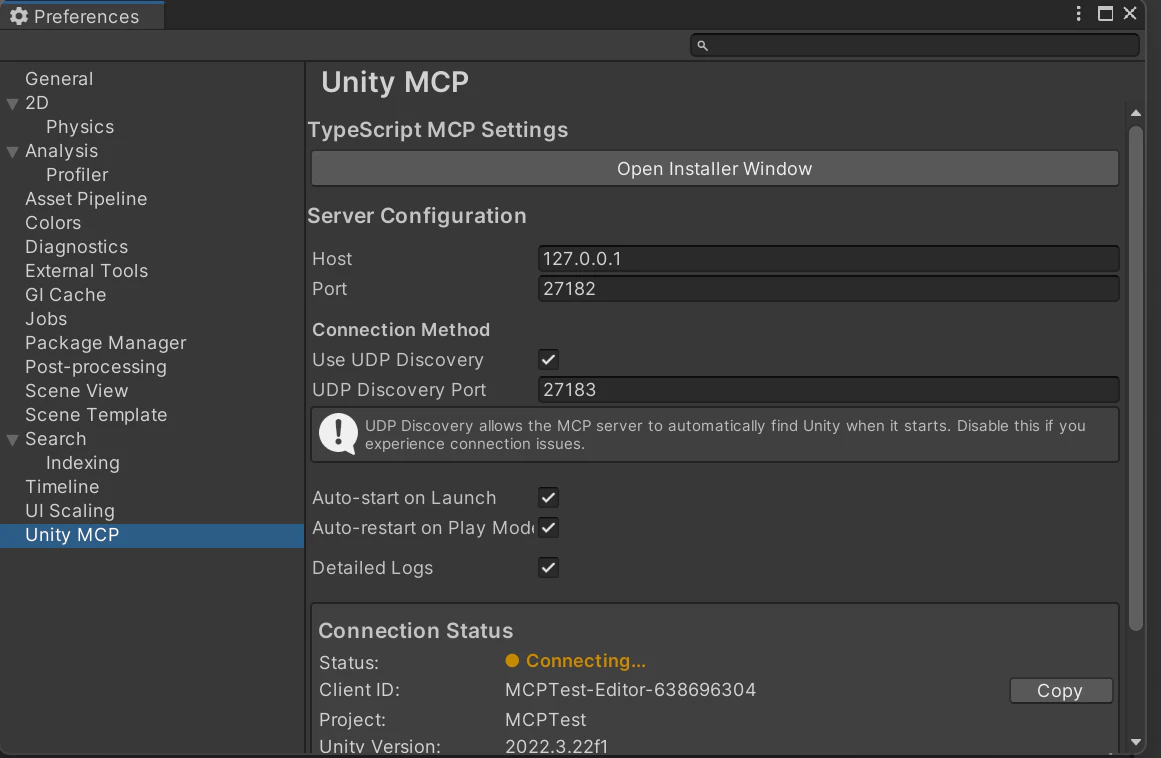Click the Connection Method heading
Viewport: 1161px width, 758px height.
coord(401,329)
